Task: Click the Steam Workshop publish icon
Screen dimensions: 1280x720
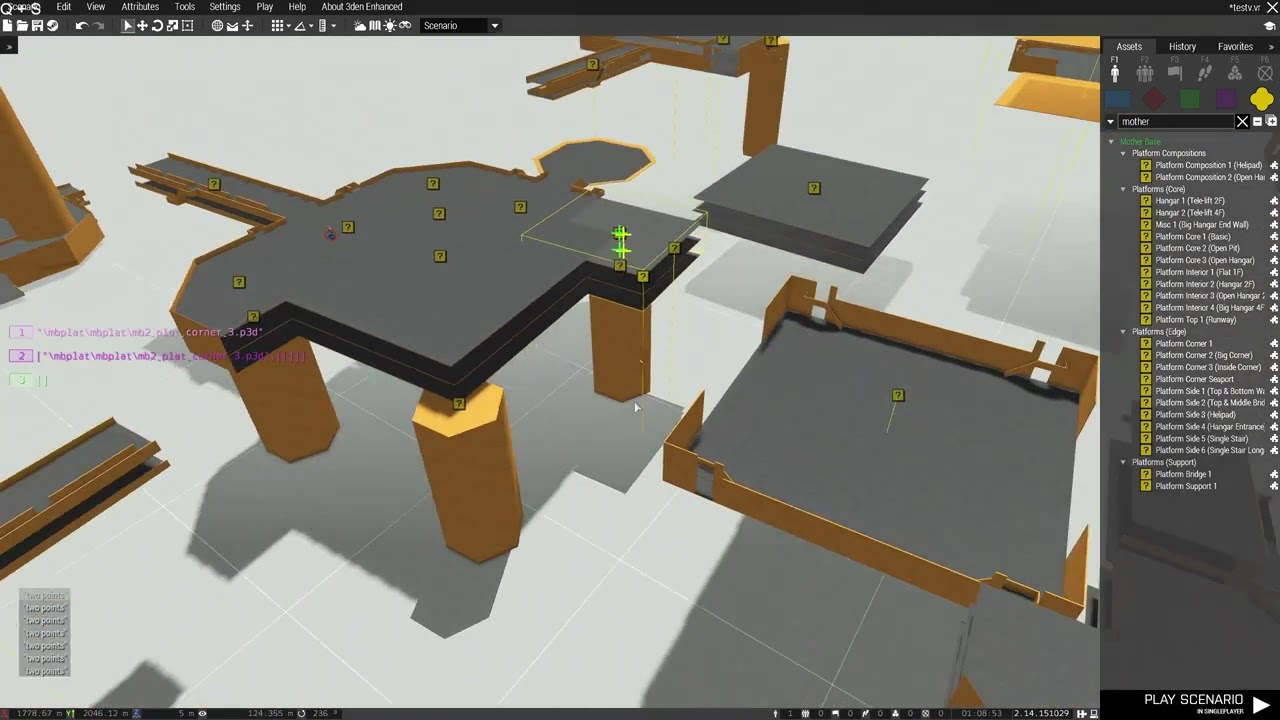Action: [52, 26]
